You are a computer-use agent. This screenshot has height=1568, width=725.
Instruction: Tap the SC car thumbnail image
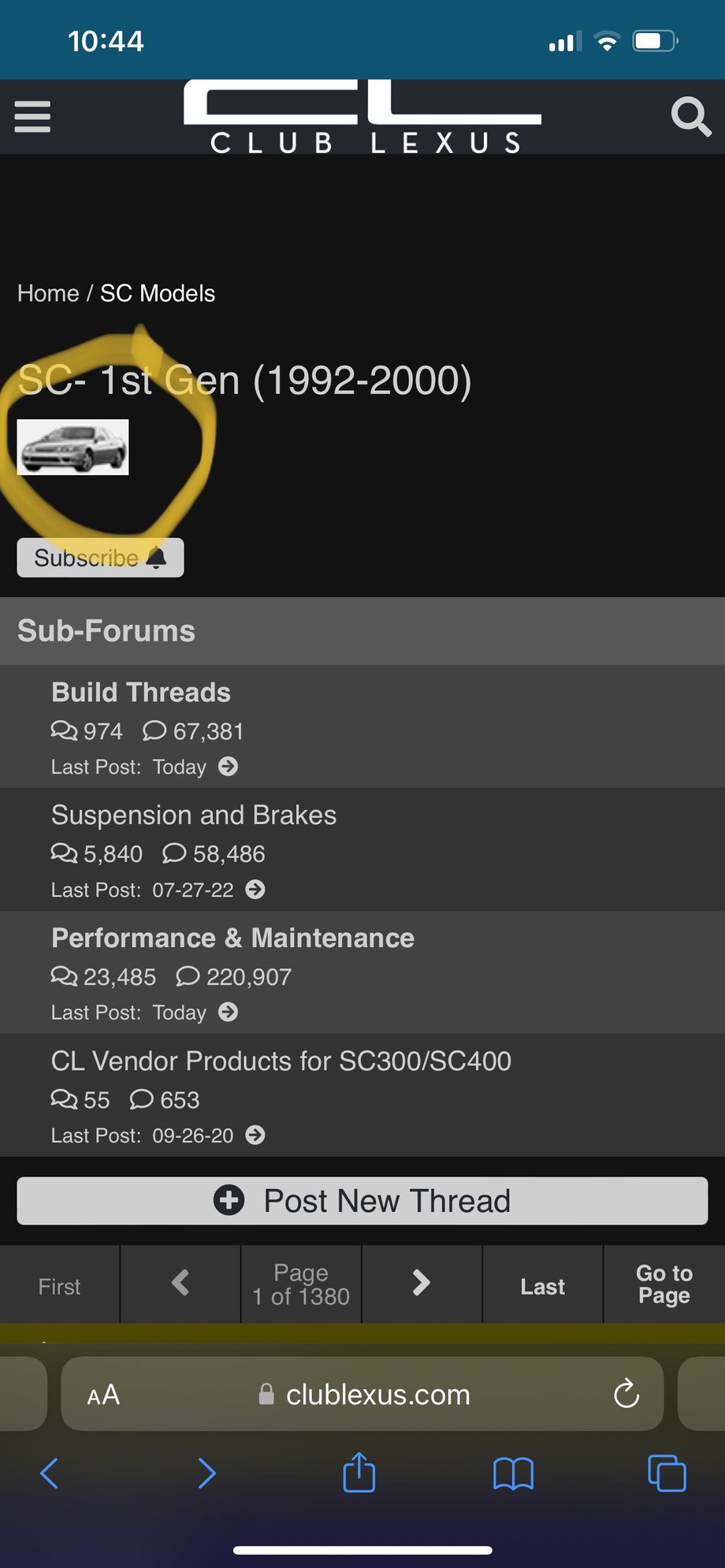(72, 447)
